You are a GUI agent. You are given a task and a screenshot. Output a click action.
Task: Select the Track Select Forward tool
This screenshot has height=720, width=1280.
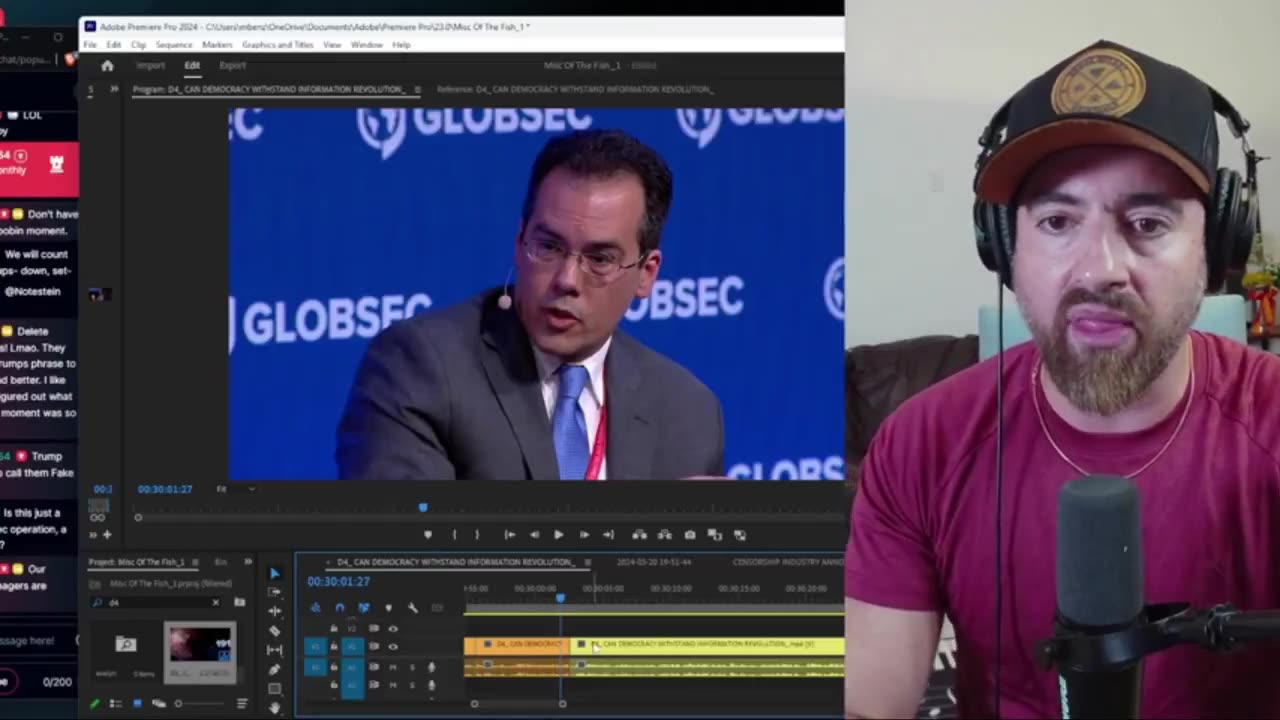point(274,592)
